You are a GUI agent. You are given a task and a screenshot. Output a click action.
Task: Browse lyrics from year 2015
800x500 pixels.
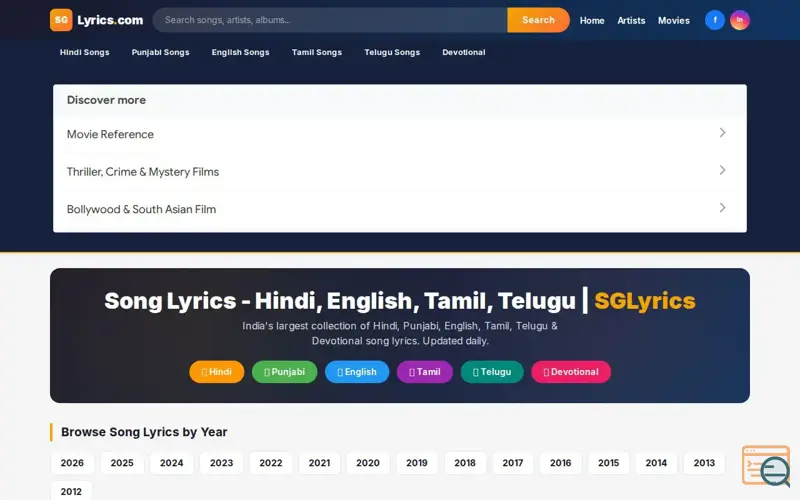click(609, 463)
